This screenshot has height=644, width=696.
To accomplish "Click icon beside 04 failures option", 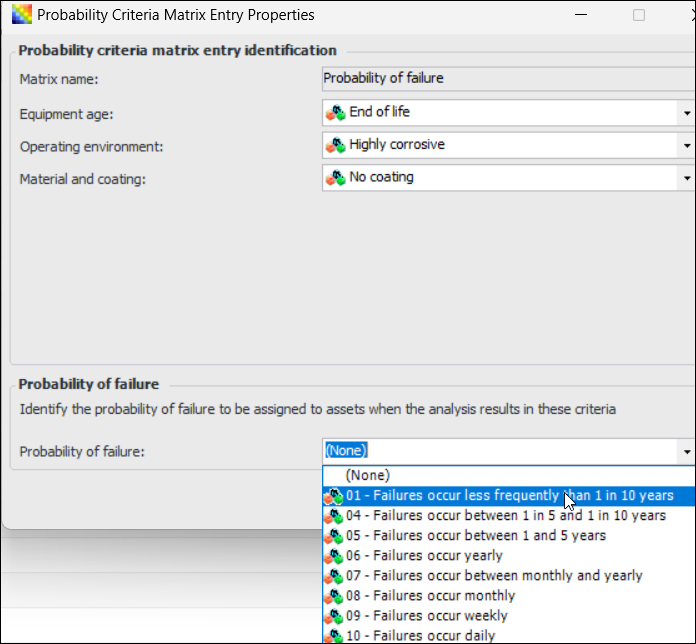I will coord(333,516).
